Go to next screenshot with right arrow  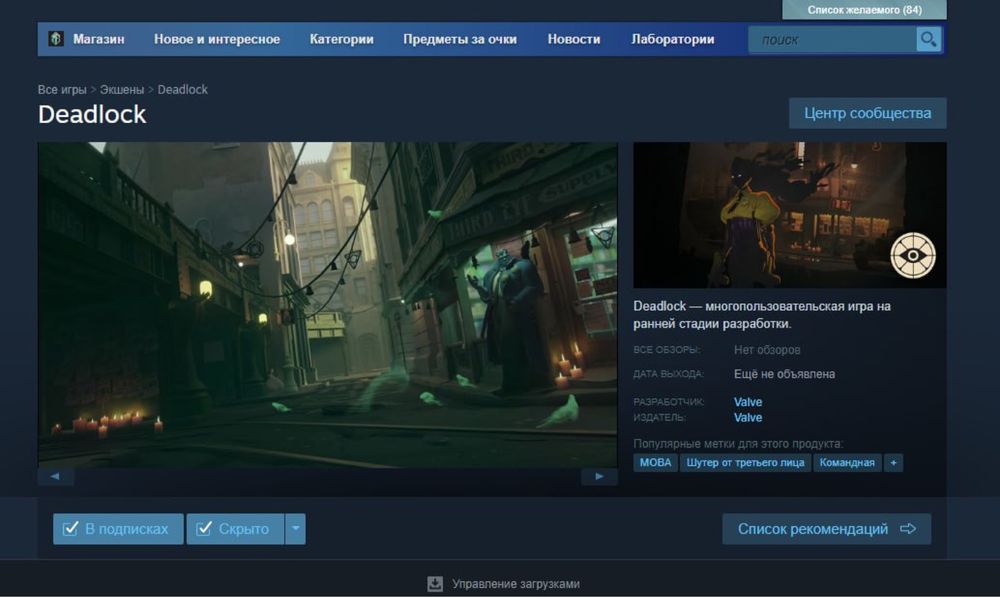tap(599, 476)
